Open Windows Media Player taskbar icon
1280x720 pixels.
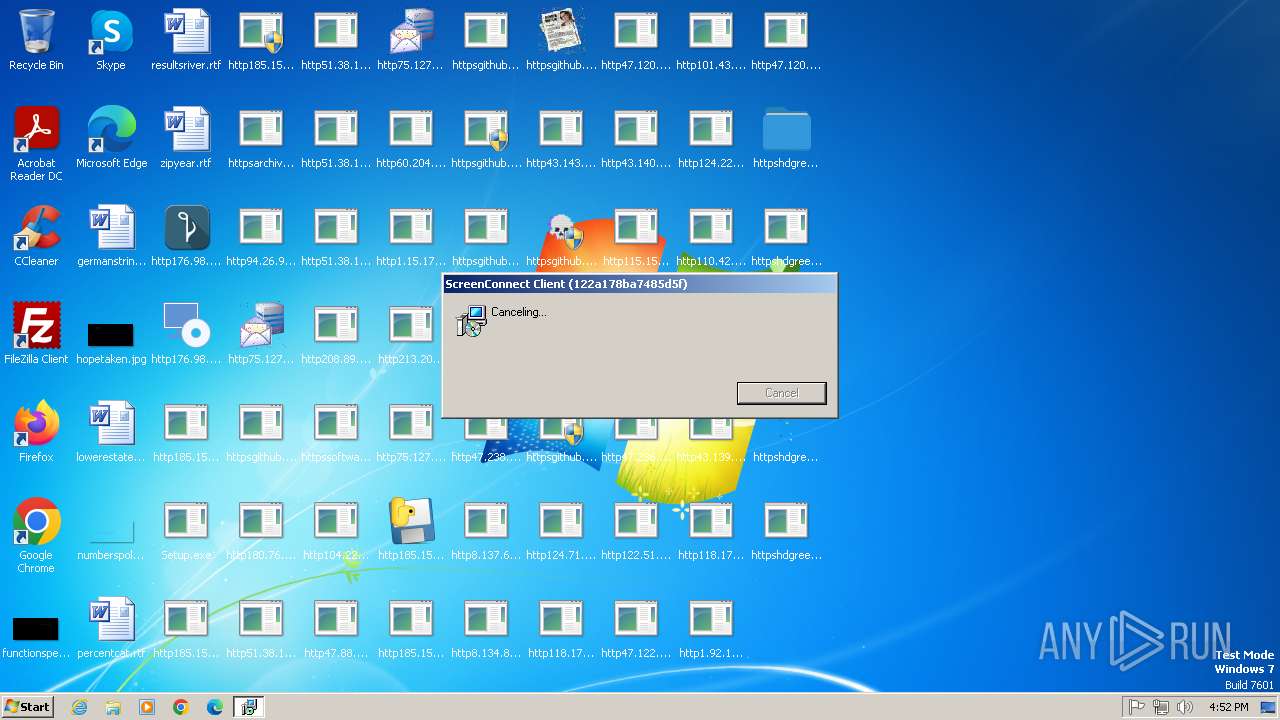coord(147,707)
